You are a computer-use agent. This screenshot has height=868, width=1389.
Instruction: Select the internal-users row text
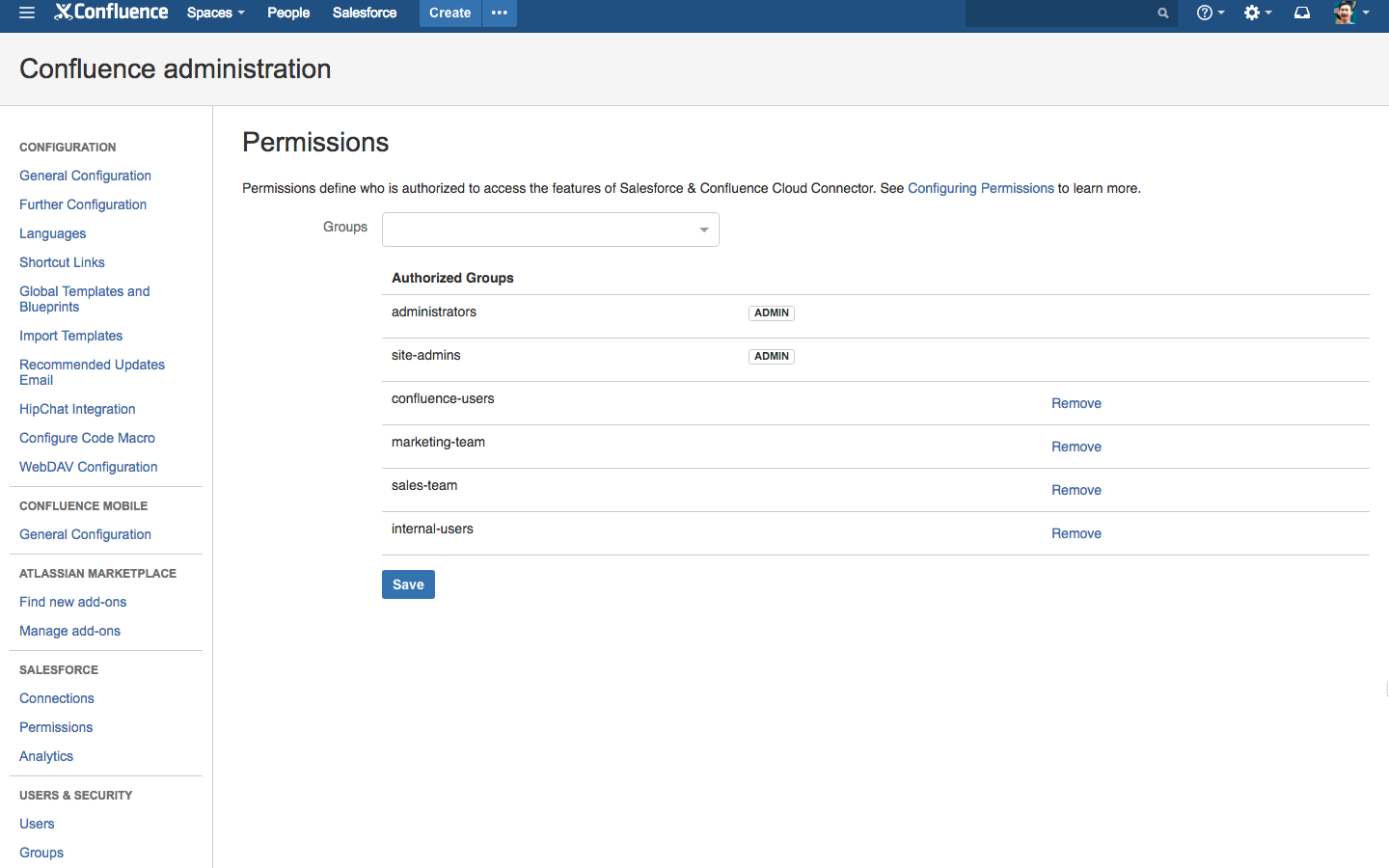432,529
